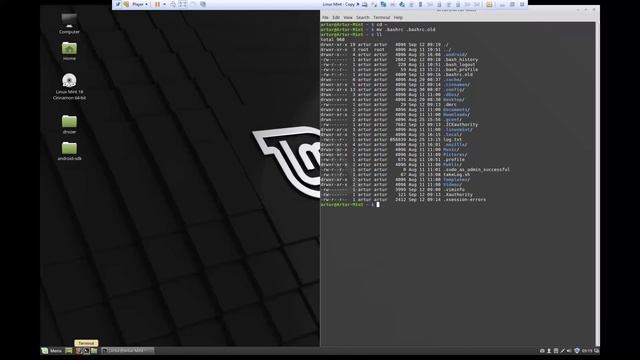Expand the arrow next to pause button
Viewport: 640px width, 360px height.
click(x=164, y=4)
